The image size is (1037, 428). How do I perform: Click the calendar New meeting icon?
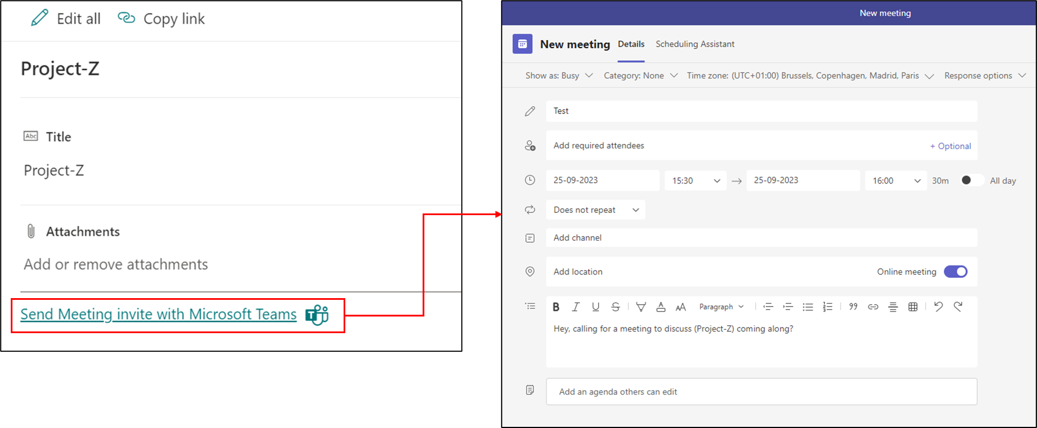pyautogui.click(x=522, y=44)
